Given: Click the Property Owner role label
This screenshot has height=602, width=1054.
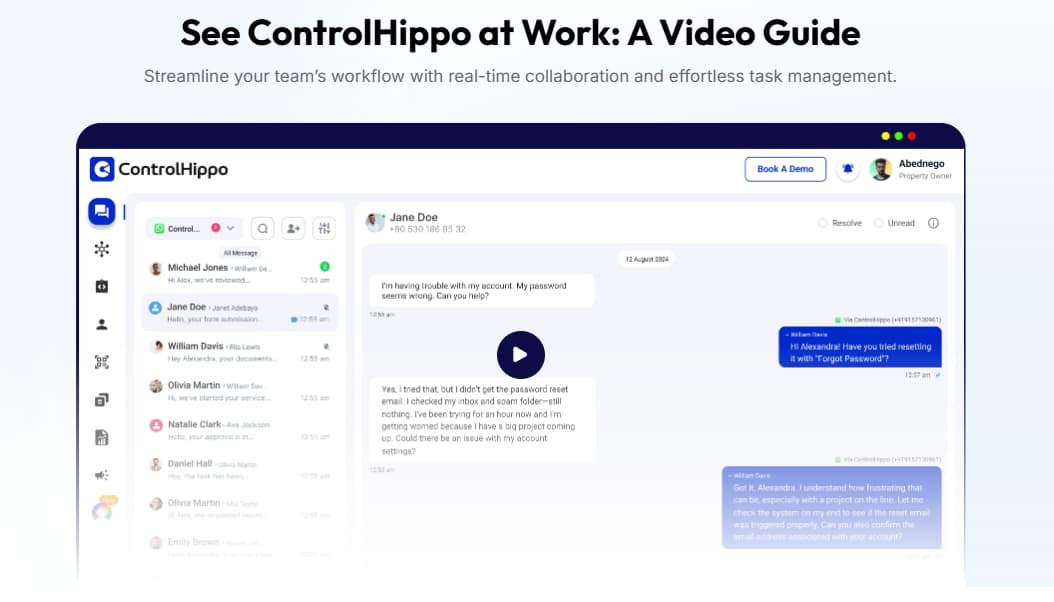Looking at the screenshot, I should click(926, 176).
